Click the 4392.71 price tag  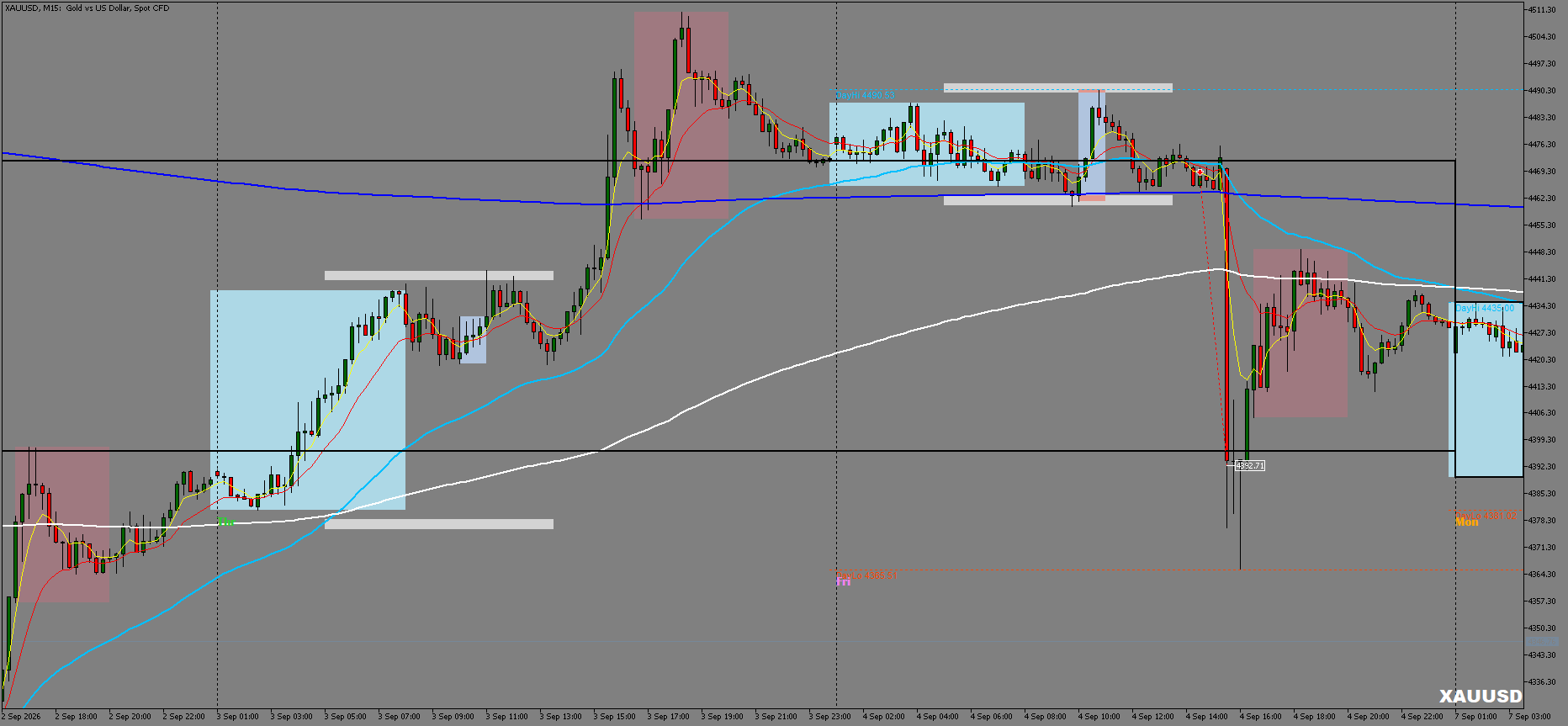click(x=1250, y=465)
